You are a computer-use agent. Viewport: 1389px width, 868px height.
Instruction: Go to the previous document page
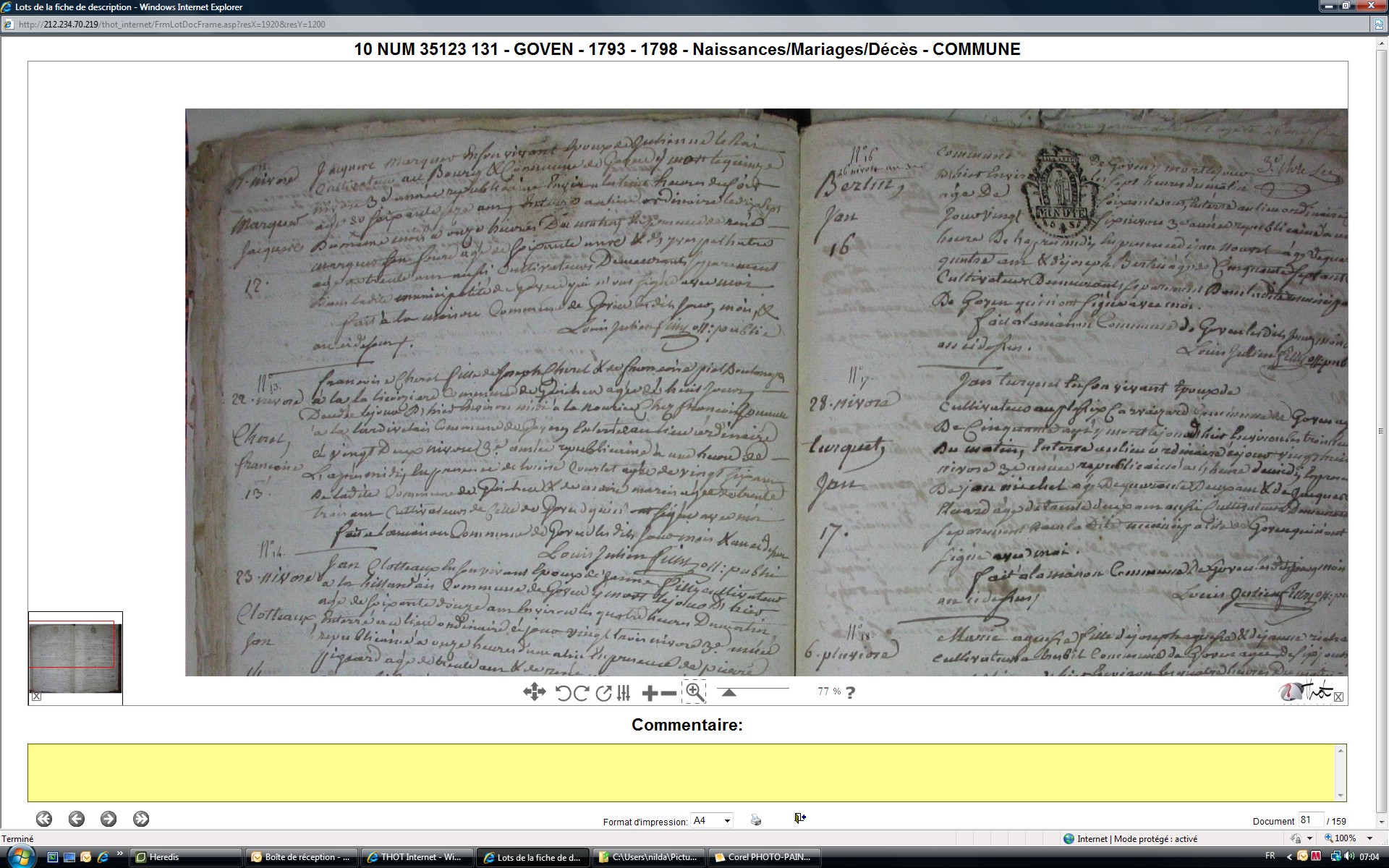(x=77, y=819)
